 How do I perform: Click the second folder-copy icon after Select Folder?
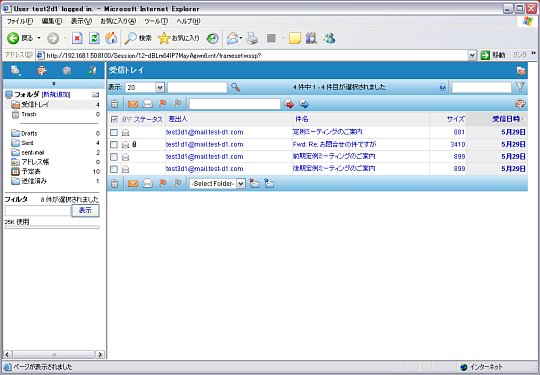pyautogui.click(x=269, y=184)
